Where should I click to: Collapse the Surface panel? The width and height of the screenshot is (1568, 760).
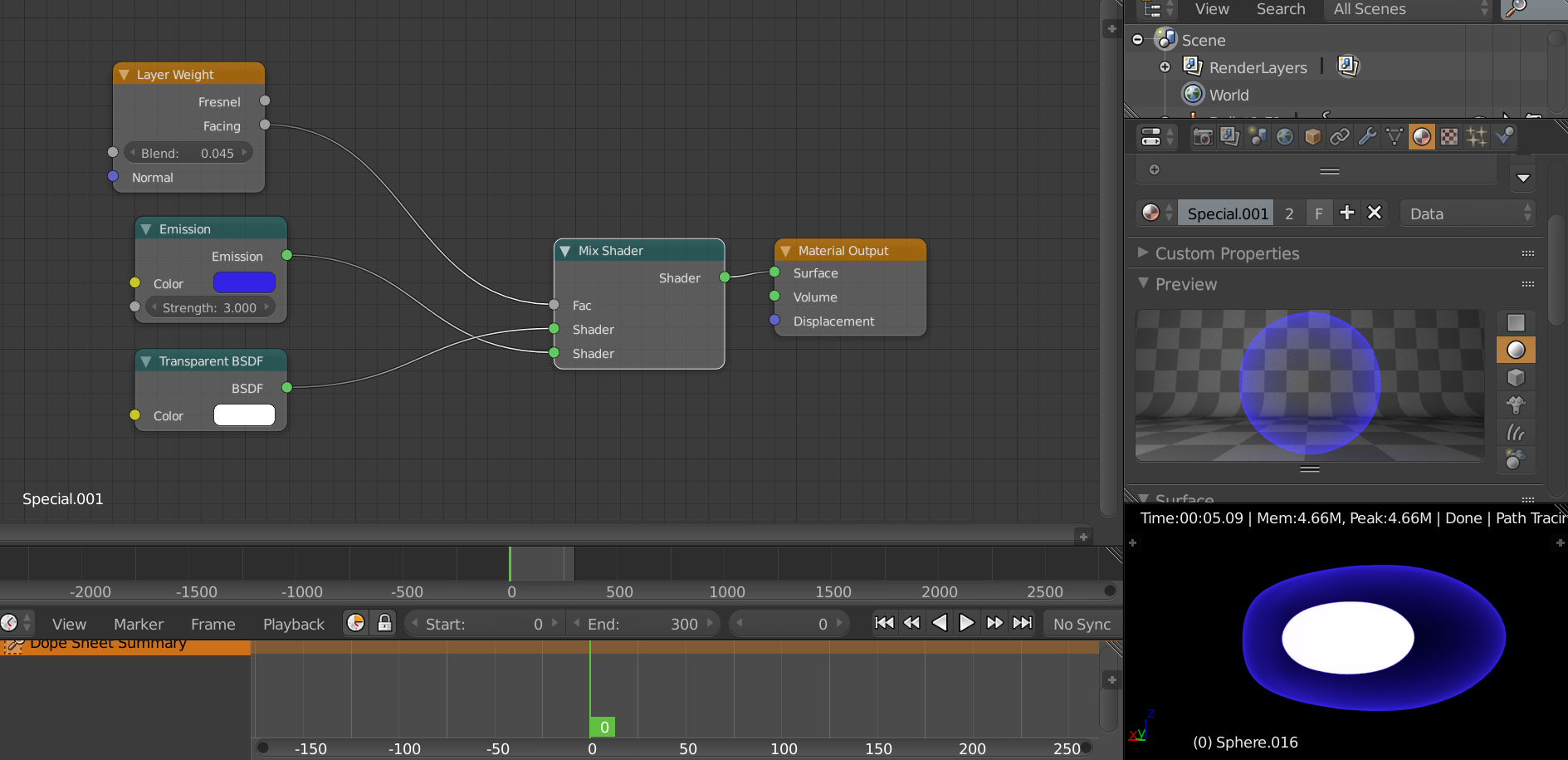(1144, 498)
